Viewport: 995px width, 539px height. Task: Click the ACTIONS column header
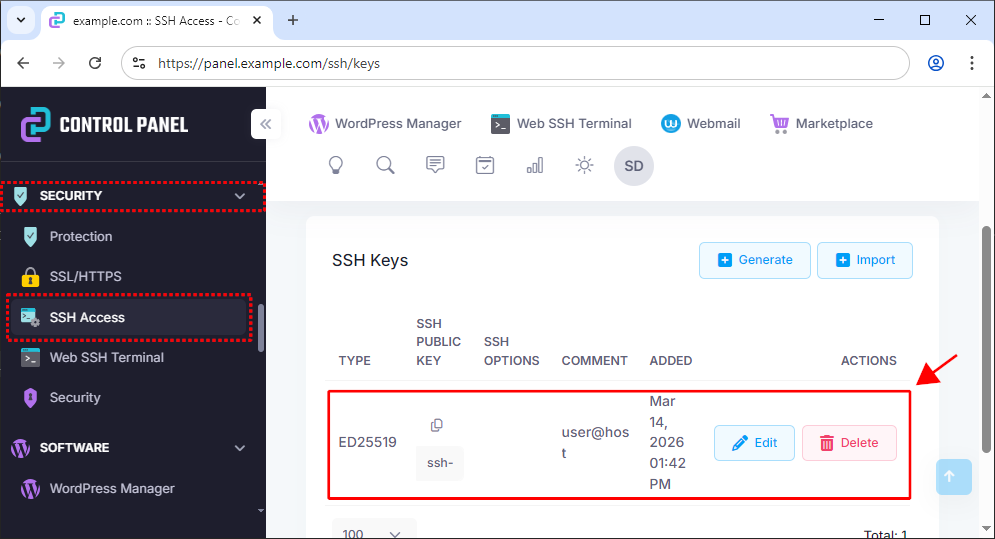coord(869,361)
